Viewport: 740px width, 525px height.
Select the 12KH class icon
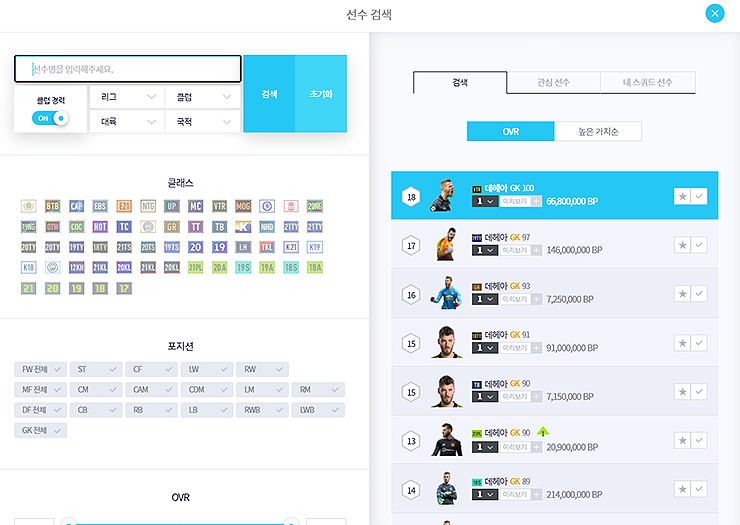[x=76, y=268]
